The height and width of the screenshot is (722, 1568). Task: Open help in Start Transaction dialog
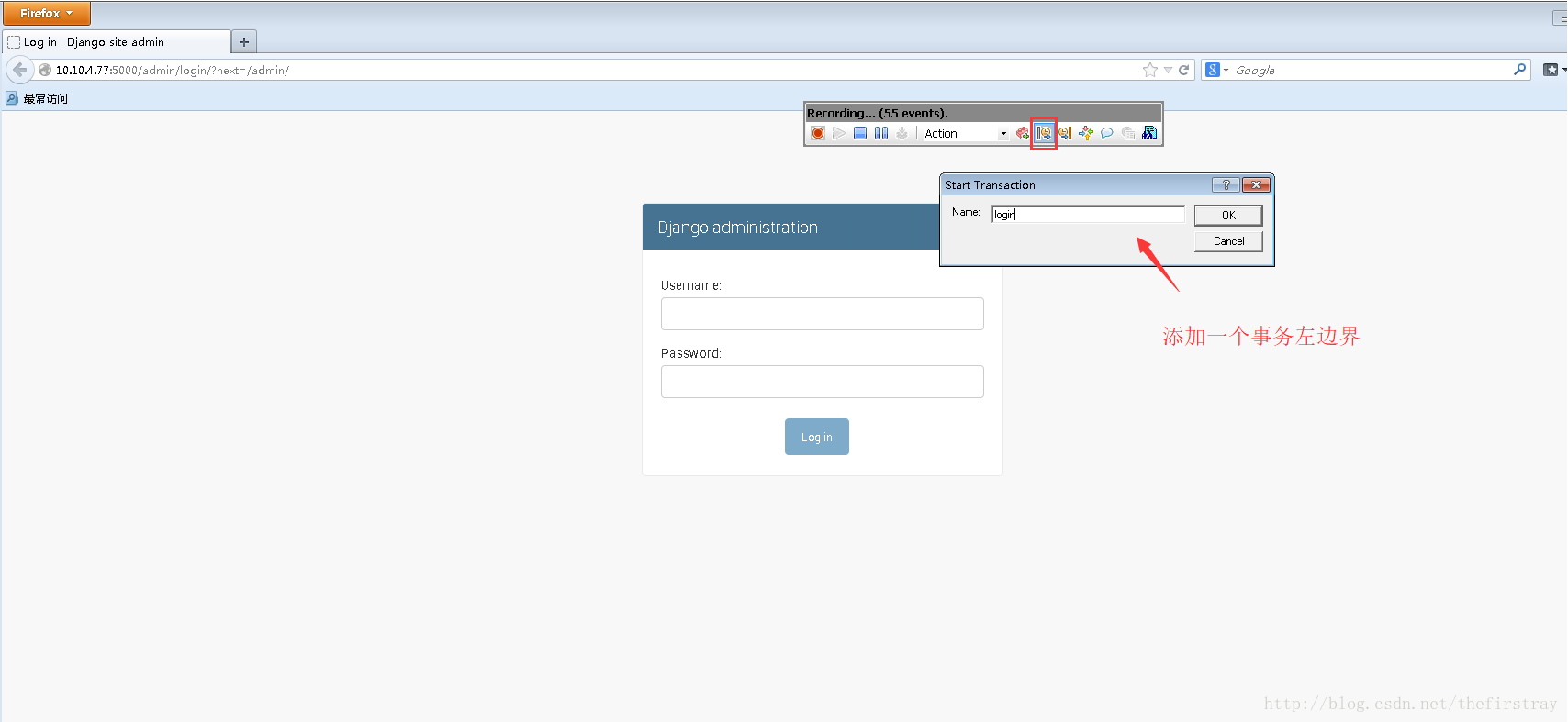click(1226, 184)
